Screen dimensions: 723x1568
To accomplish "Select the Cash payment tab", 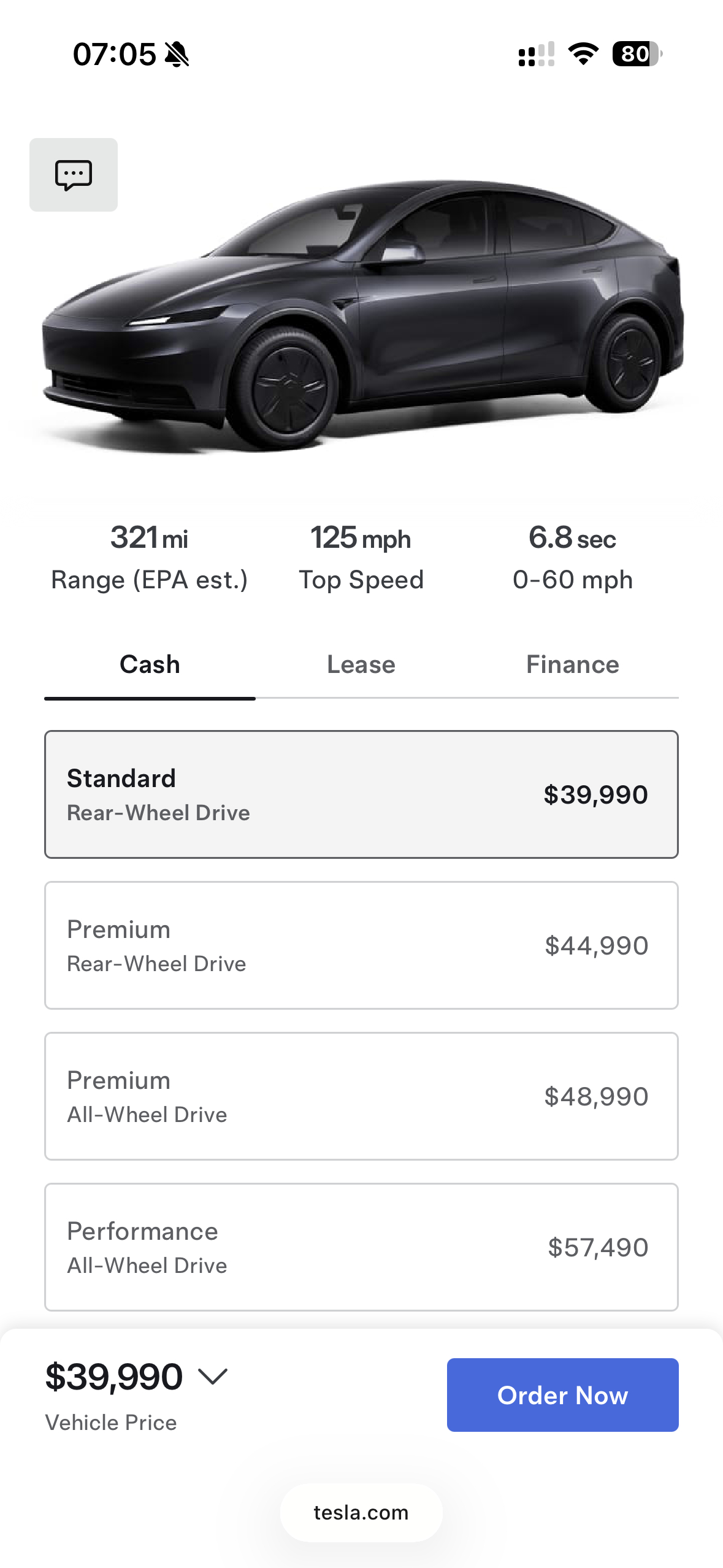I will tap(150, 664).
